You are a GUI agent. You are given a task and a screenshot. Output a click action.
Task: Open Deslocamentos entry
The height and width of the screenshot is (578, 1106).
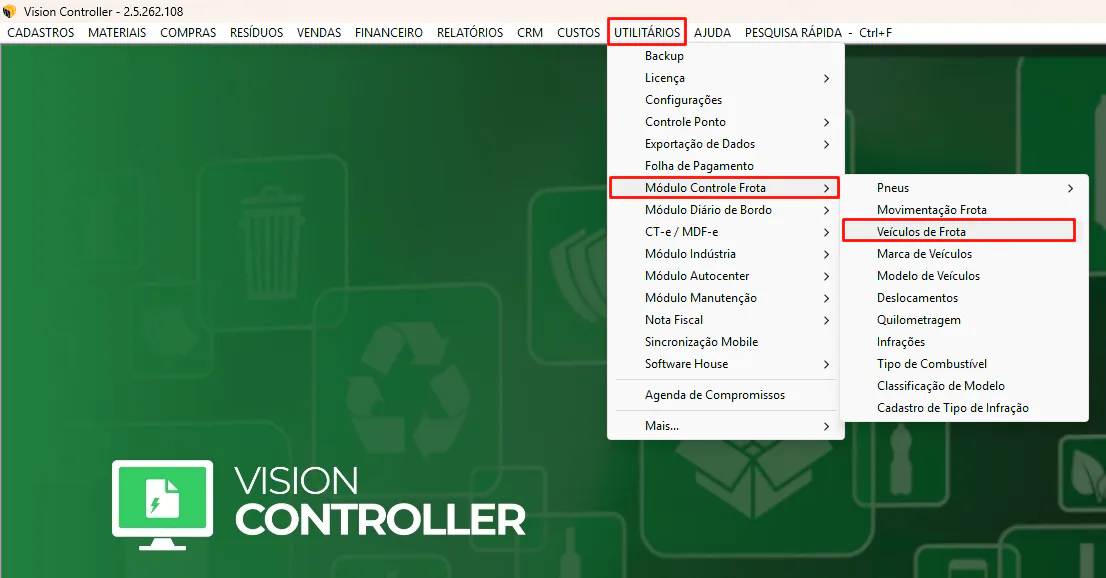[x=964, y=297]
